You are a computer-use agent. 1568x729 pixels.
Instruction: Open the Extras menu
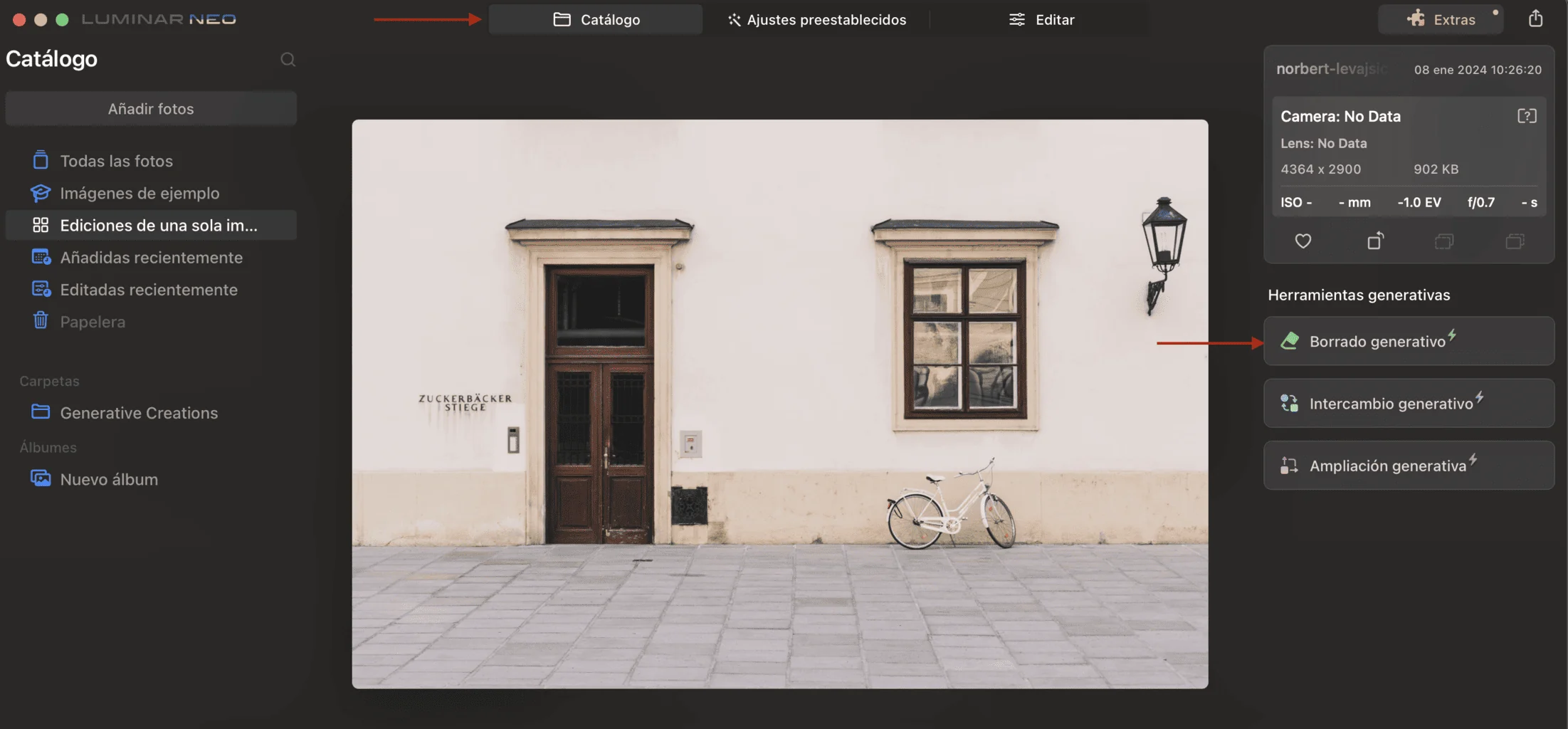(1441, 19)
